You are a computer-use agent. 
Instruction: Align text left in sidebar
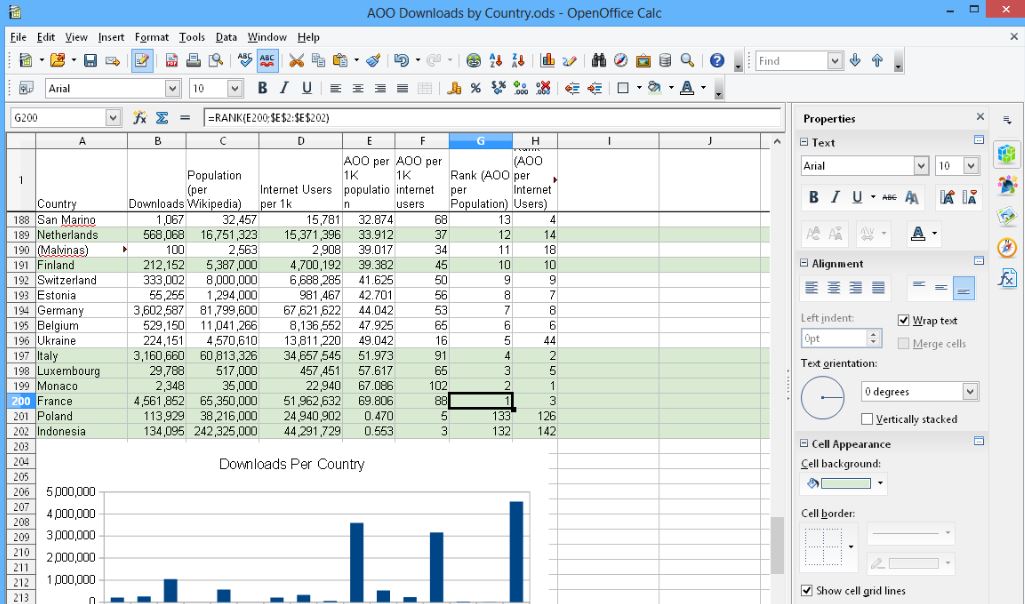[x=812, y=287]
